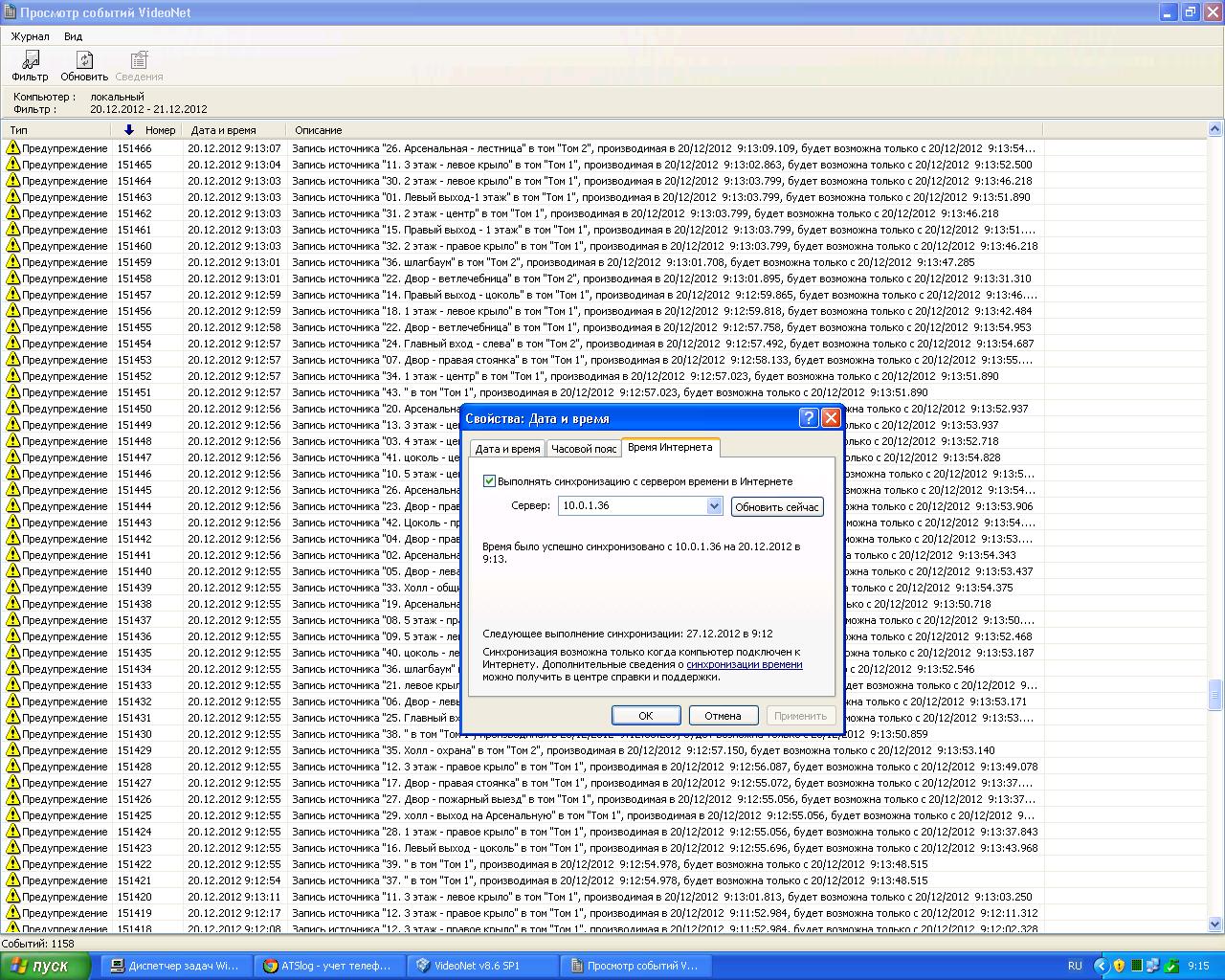Open the Журнал menu

click(x=30, y=36)
